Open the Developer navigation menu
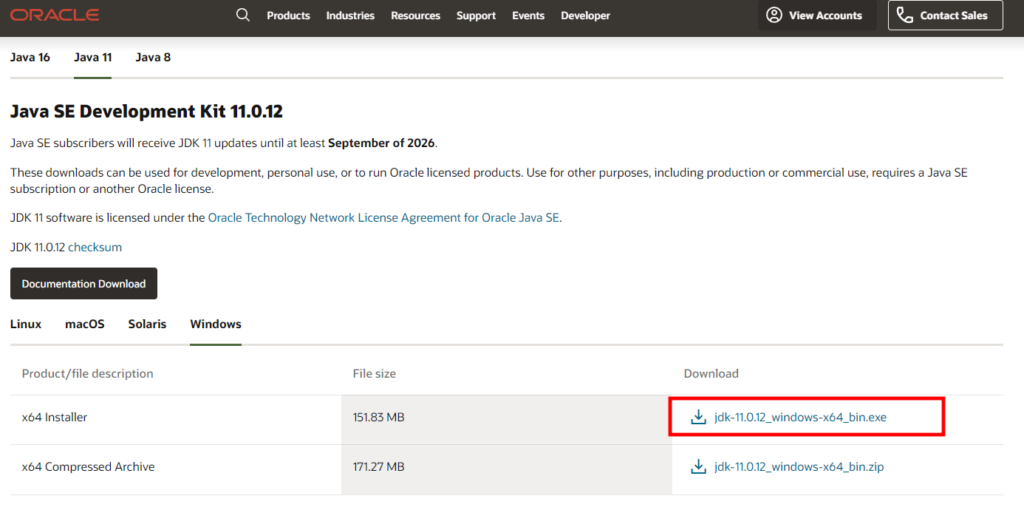1024x510 pixels. click(x=584, y=15)
